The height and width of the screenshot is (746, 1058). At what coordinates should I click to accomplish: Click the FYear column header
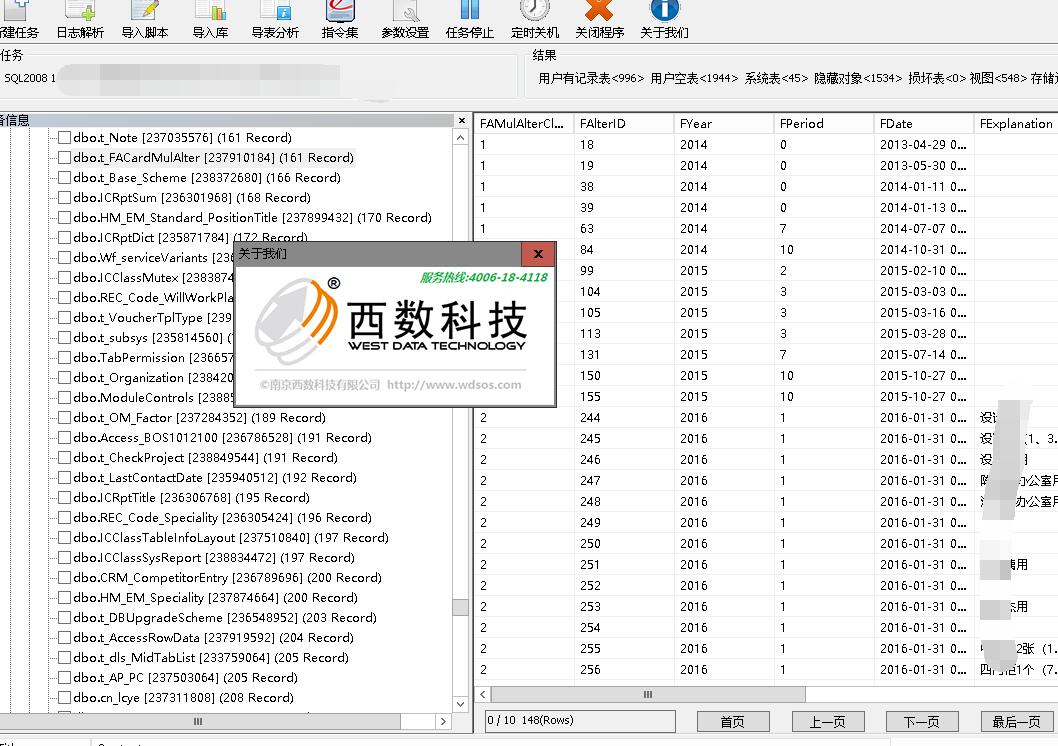(x=723, y=123)
